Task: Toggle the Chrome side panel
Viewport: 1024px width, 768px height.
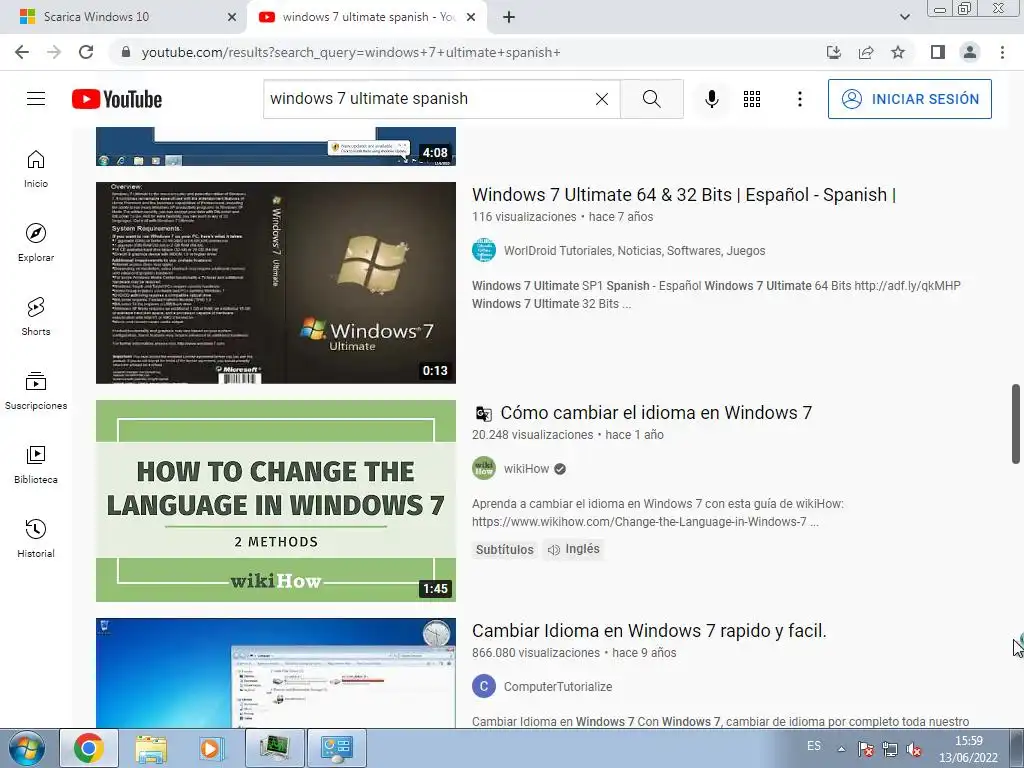Action: (938, 52)
